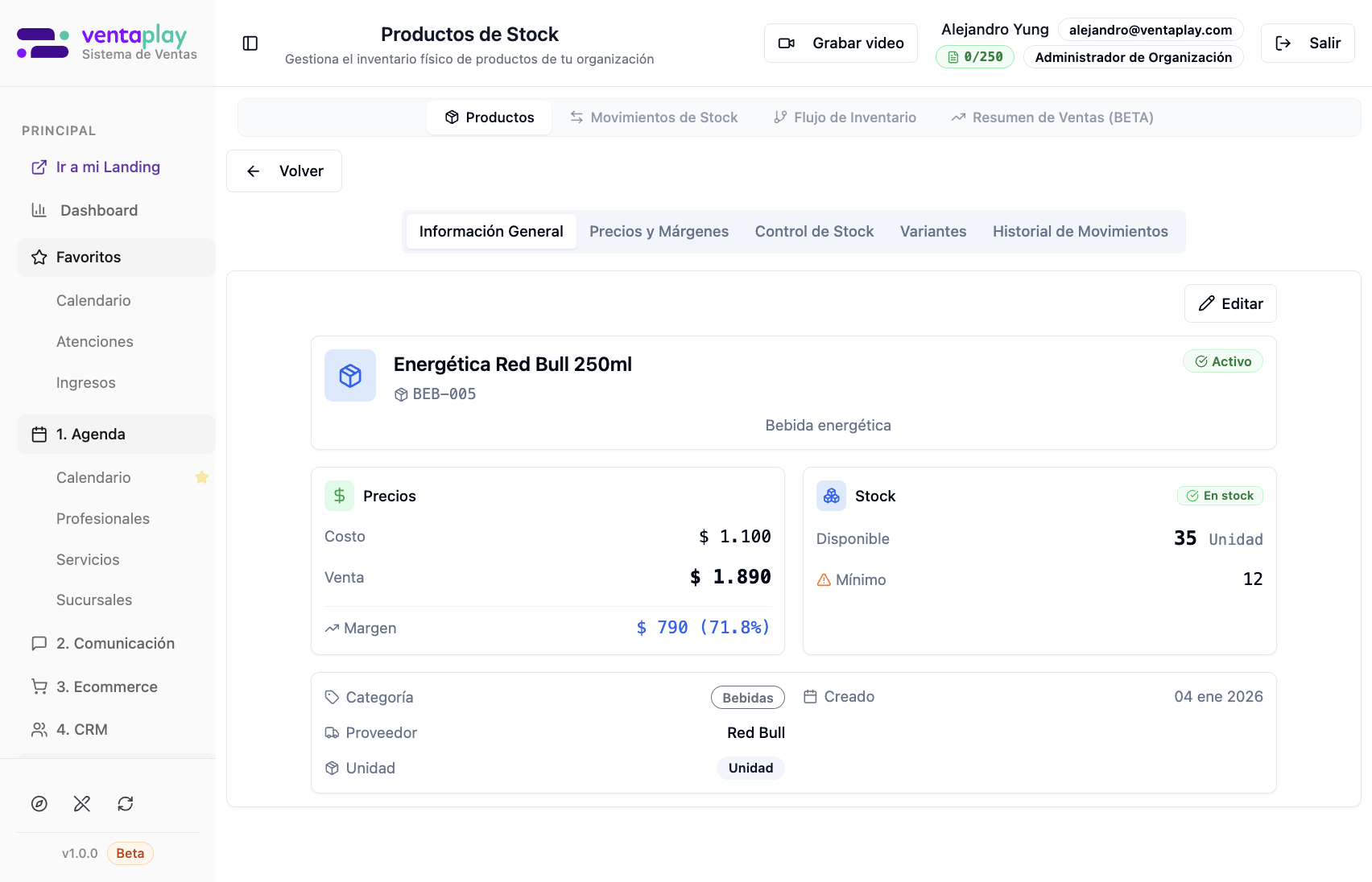This screenshot has height=882, width=1372.
Task: Select the Información General tab
Action: (491, 232)
